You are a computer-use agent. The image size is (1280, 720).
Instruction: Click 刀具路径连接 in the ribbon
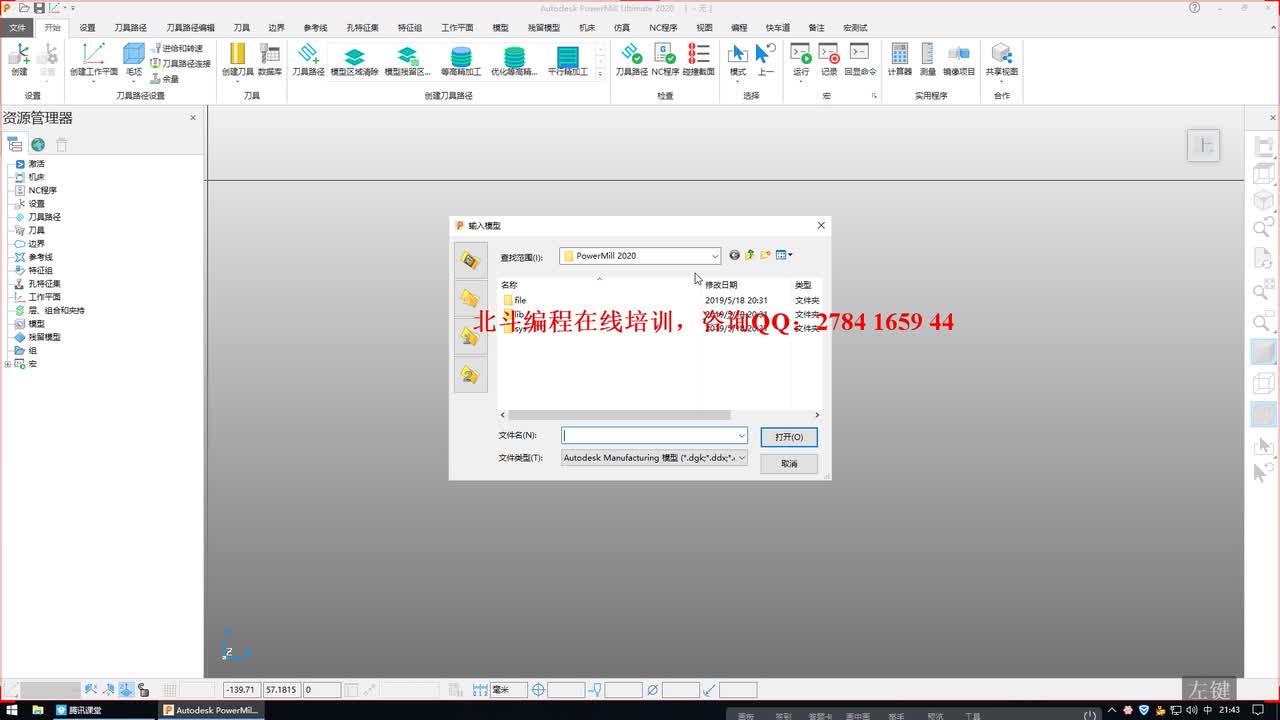click(181, 63)
